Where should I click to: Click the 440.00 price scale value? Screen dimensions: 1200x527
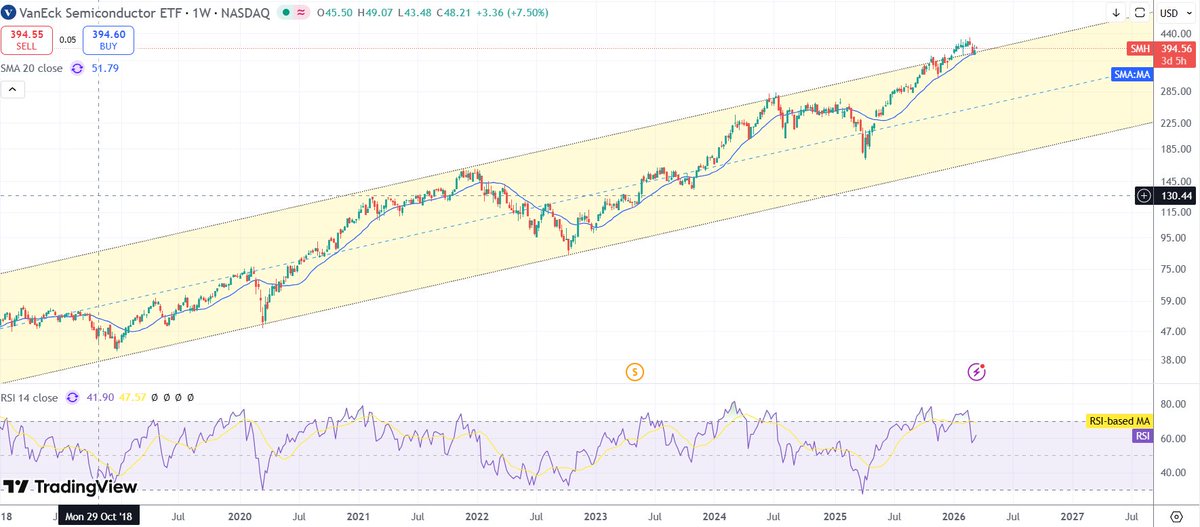[x=1176, y=34]
